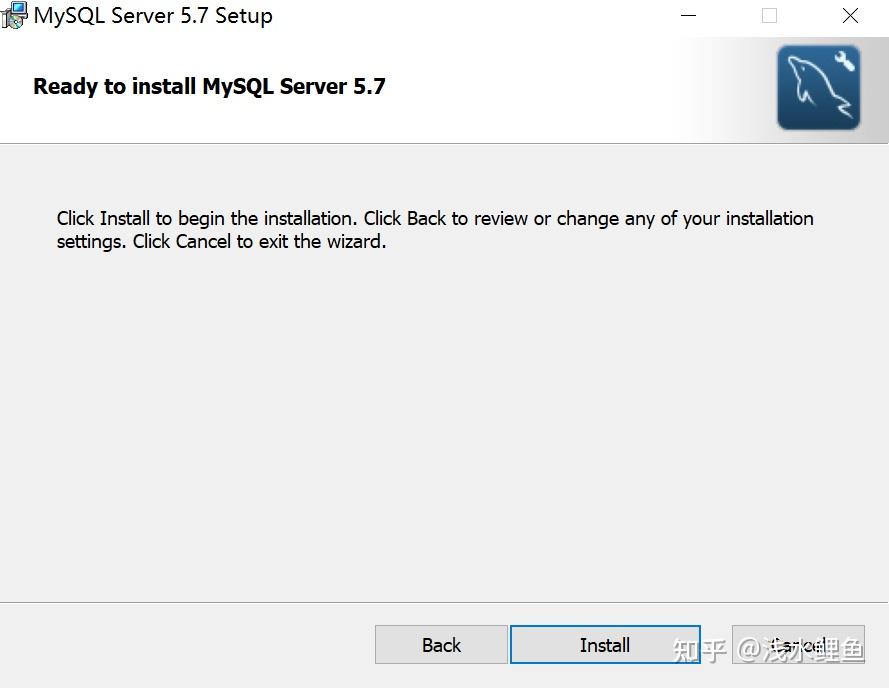Close the MySQL Server Setup window
The width and height of the screenshot is (889, 688).
(850, 16)
